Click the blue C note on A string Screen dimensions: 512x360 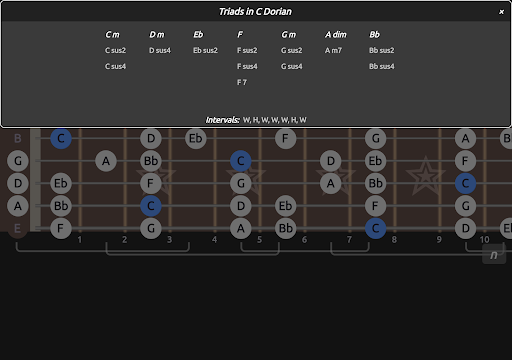(151, 206)
